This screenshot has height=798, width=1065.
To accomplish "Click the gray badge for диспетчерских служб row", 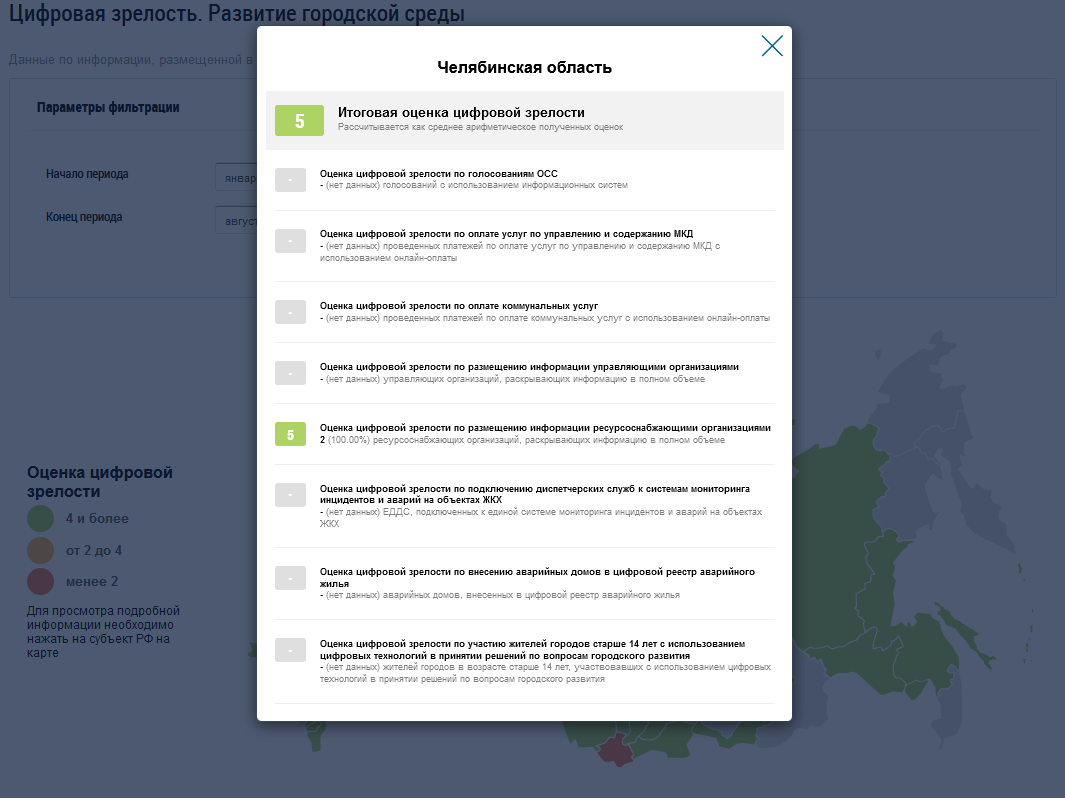I will (x=290, y=495).
